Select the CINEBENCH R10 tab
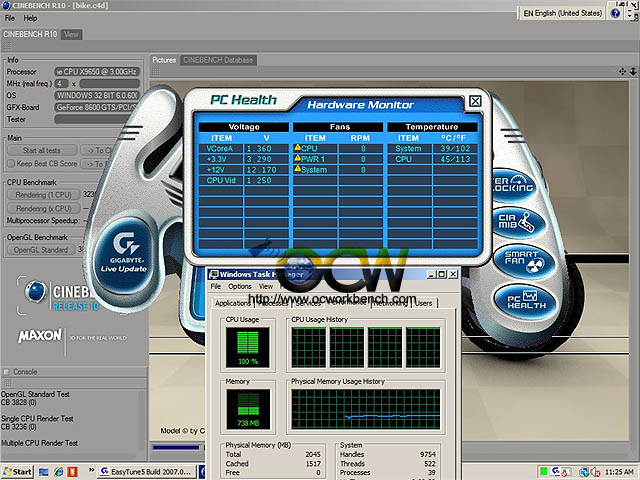The width and height of the screenshot is (640, 480). click(x=30, y=34)
